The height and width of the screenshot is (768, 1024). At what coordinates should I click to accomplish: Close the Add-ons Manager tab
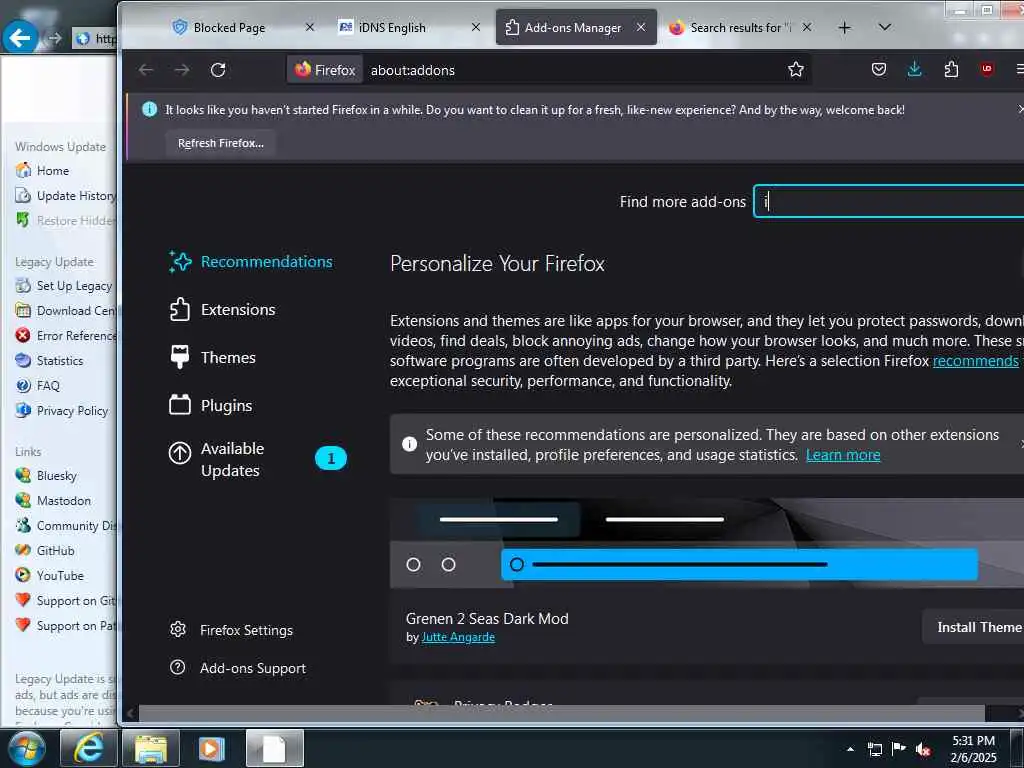point(641,27)
